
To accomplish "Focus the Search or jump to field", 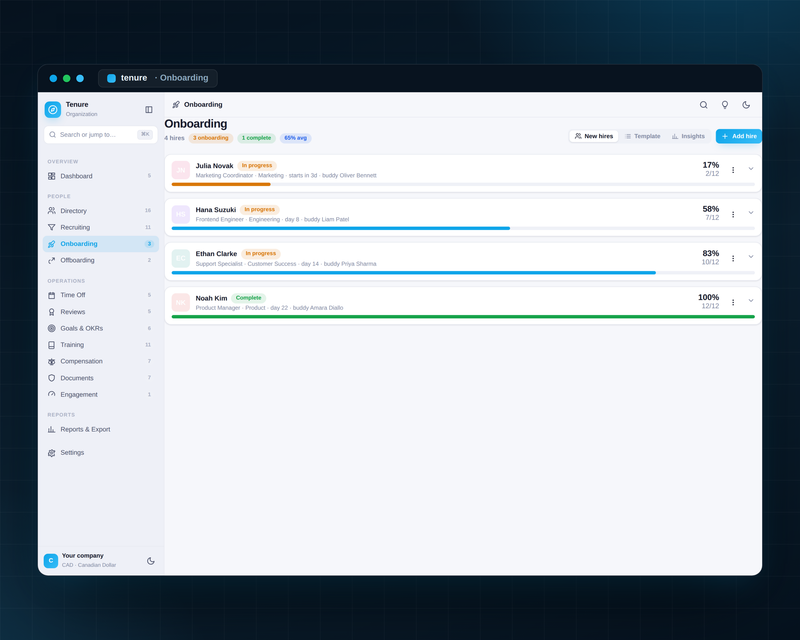I will (101, 135).
